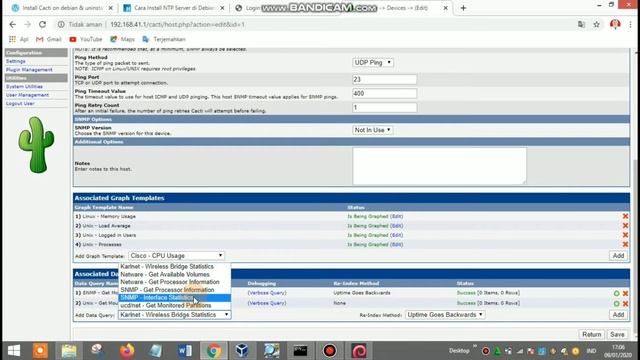Open a new browser tab
The width and height of the screenshot is (640, 360).
(x=463, y=8)
